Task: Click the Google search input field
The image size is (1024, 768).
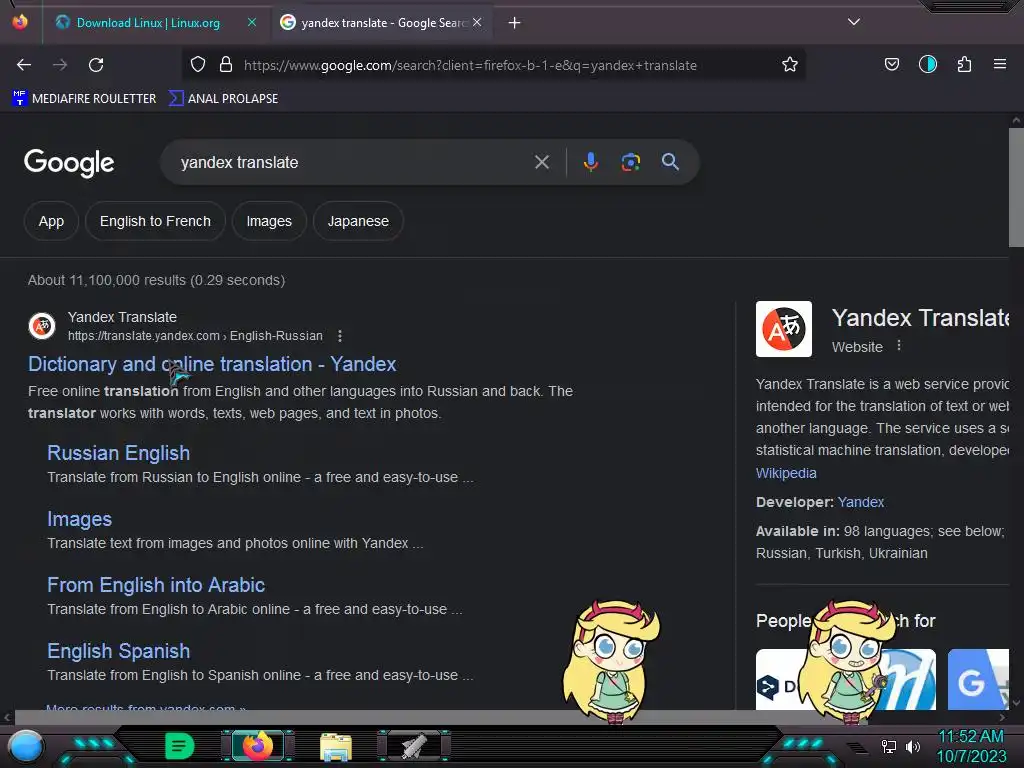Action: [x=353, y=162]
